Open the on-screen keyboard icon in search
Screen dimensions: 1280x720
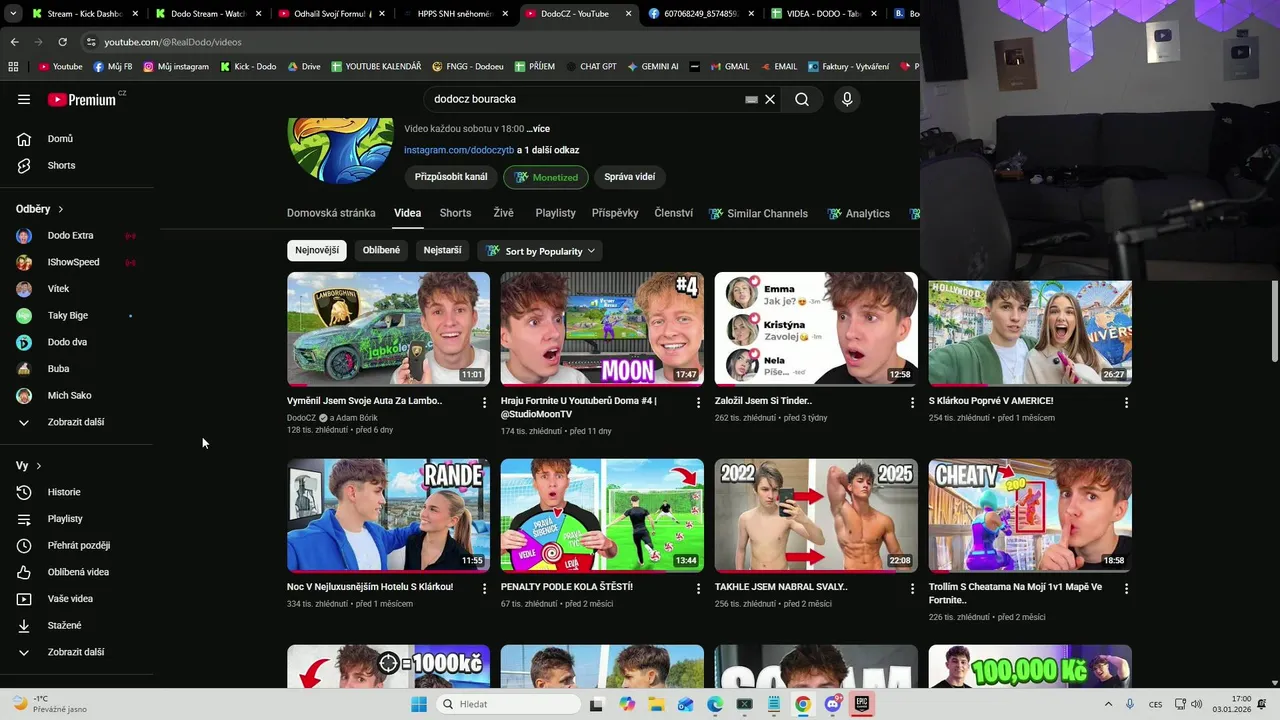[751, 100]
